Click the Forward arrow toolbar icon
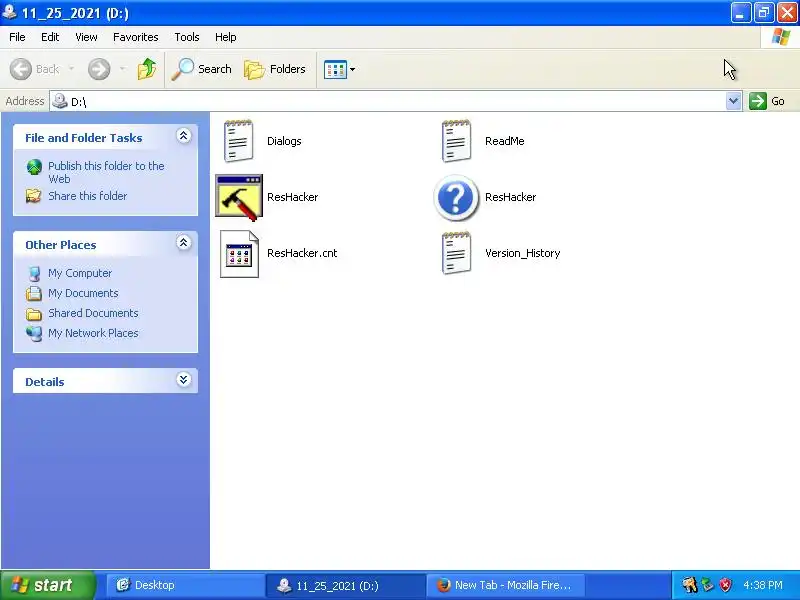 point(98,69)
